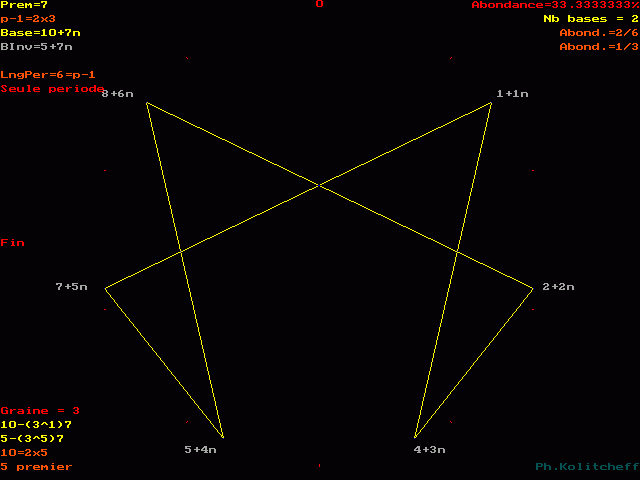
Task: Click the 'LngPer=6=p-1' label
Action: tap(48, 75)
